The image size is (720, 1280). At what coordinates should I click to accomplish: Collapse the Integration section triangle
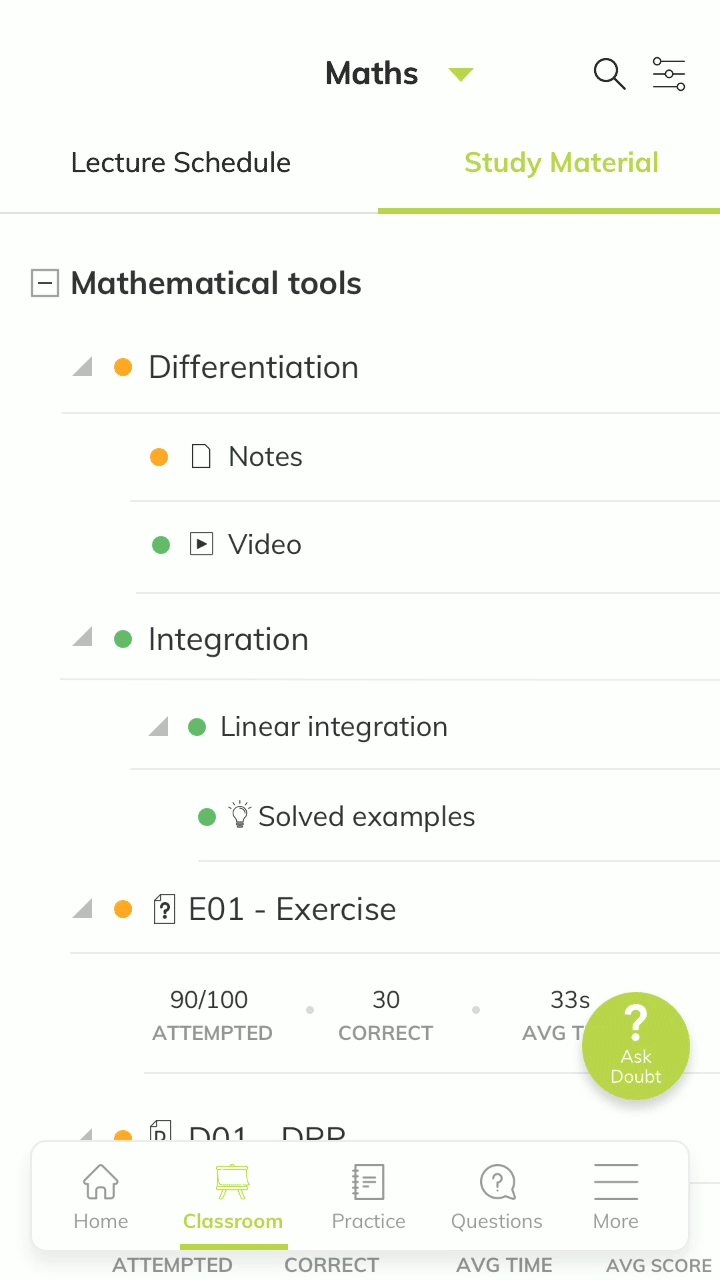83,637
